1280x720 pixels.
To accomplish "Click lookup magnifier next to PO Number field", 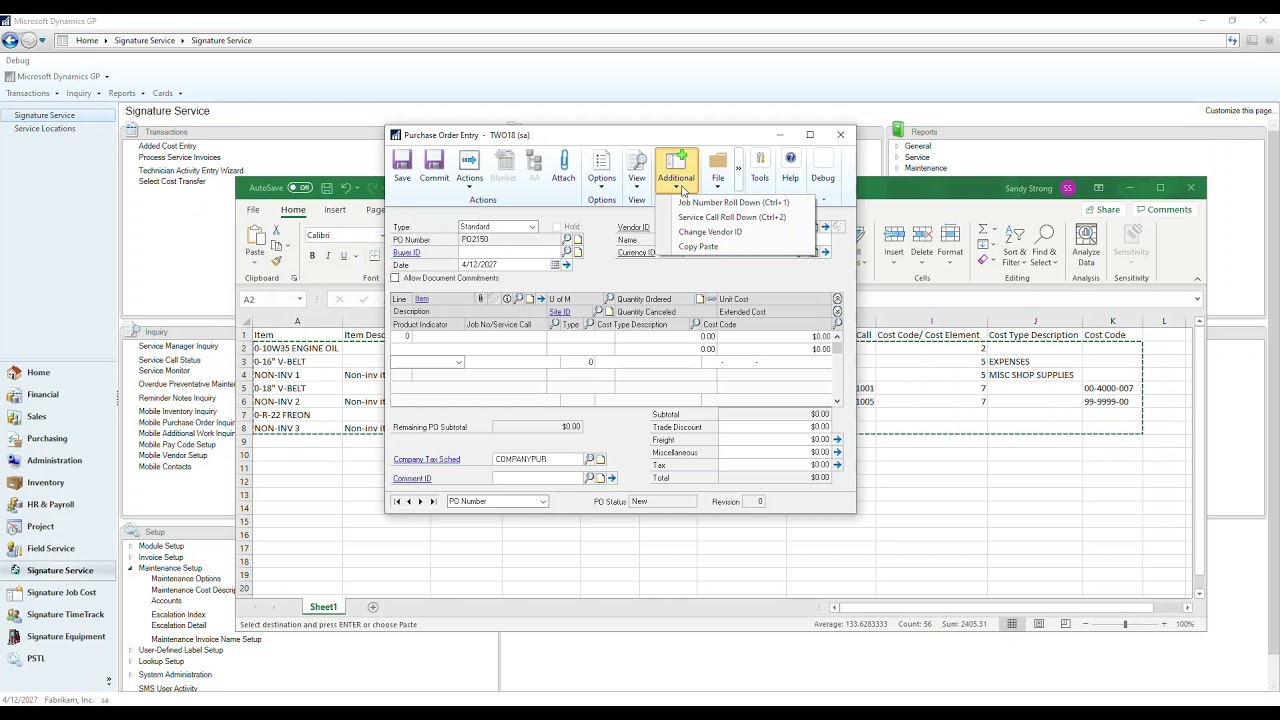I will pos(567,240).
